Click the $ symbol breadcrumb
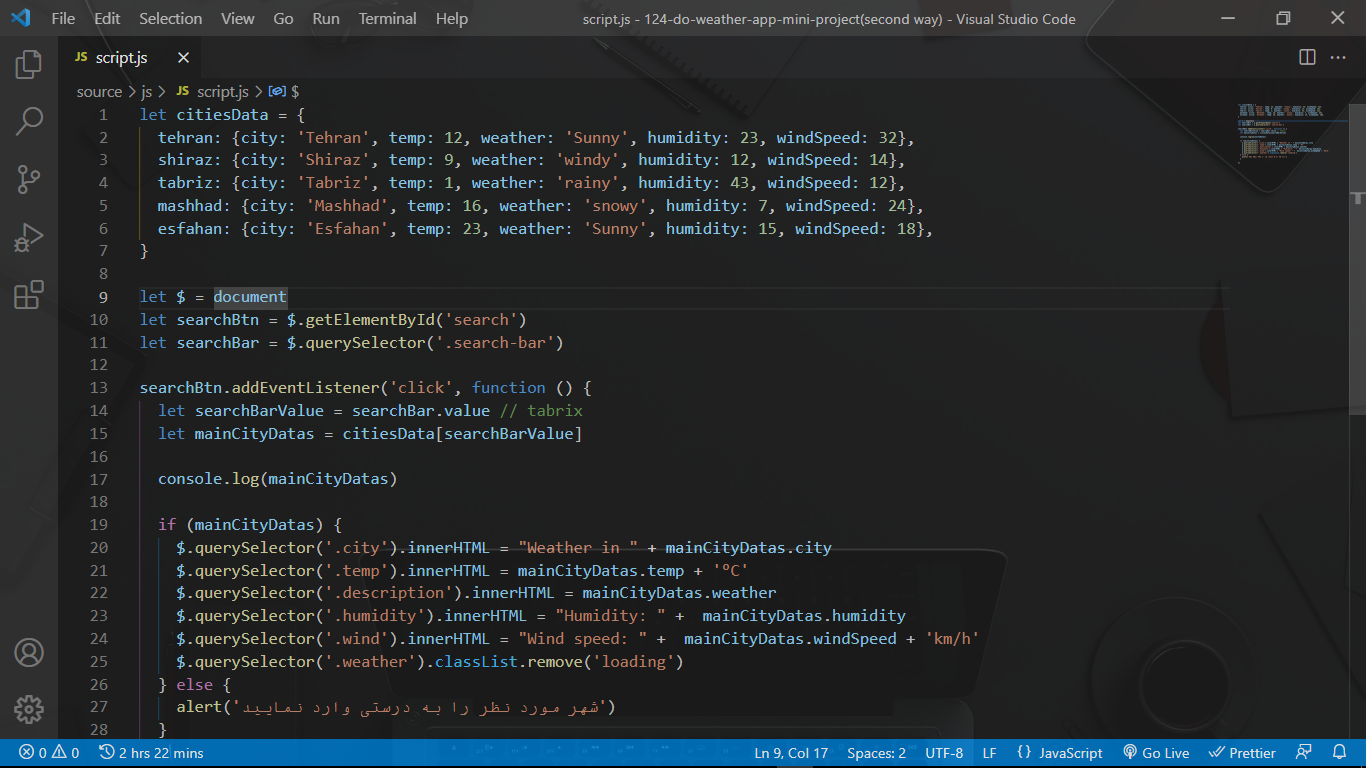The width and height of the screenshot is (1366, 768). pyautogui.click(x=284, y=91)
